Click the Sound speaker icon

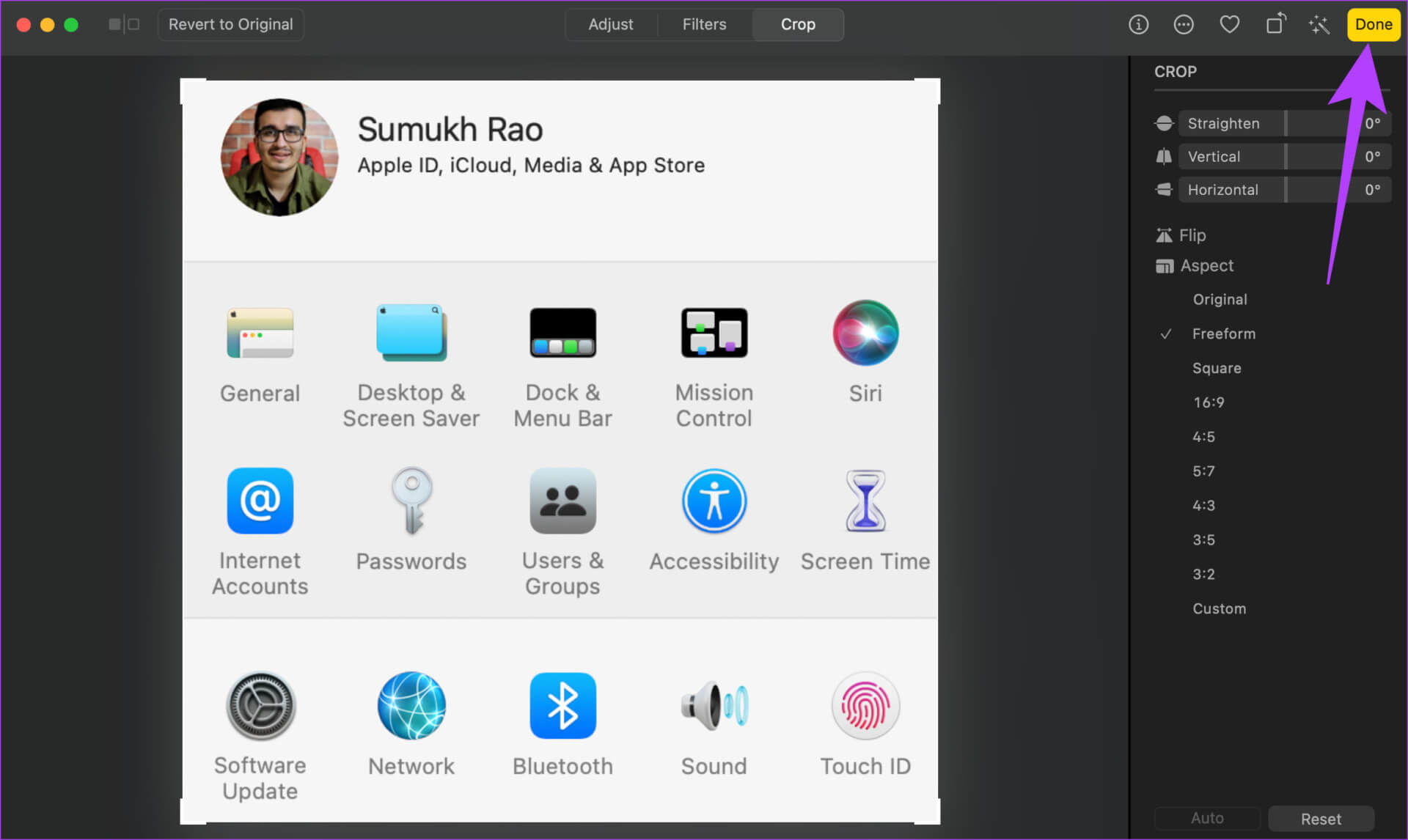[x=714, y=706]
